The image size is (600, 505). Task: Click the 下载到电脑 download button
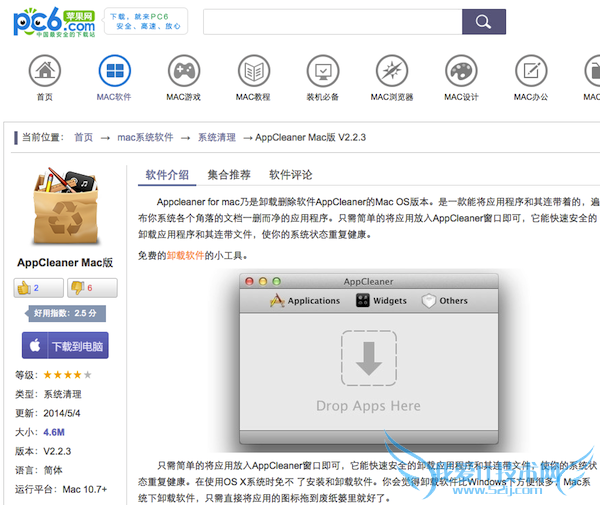(x=65, y=345)
